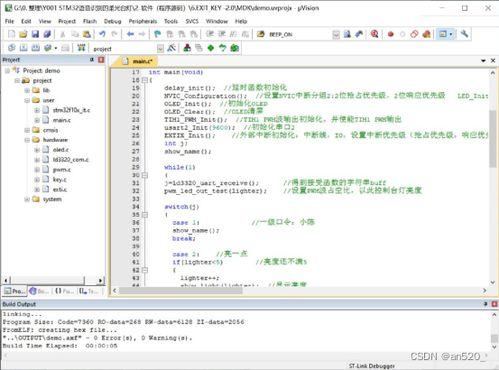Click the BEEP_ON find text field
The image size is (499, 370).
coord(299,34)
